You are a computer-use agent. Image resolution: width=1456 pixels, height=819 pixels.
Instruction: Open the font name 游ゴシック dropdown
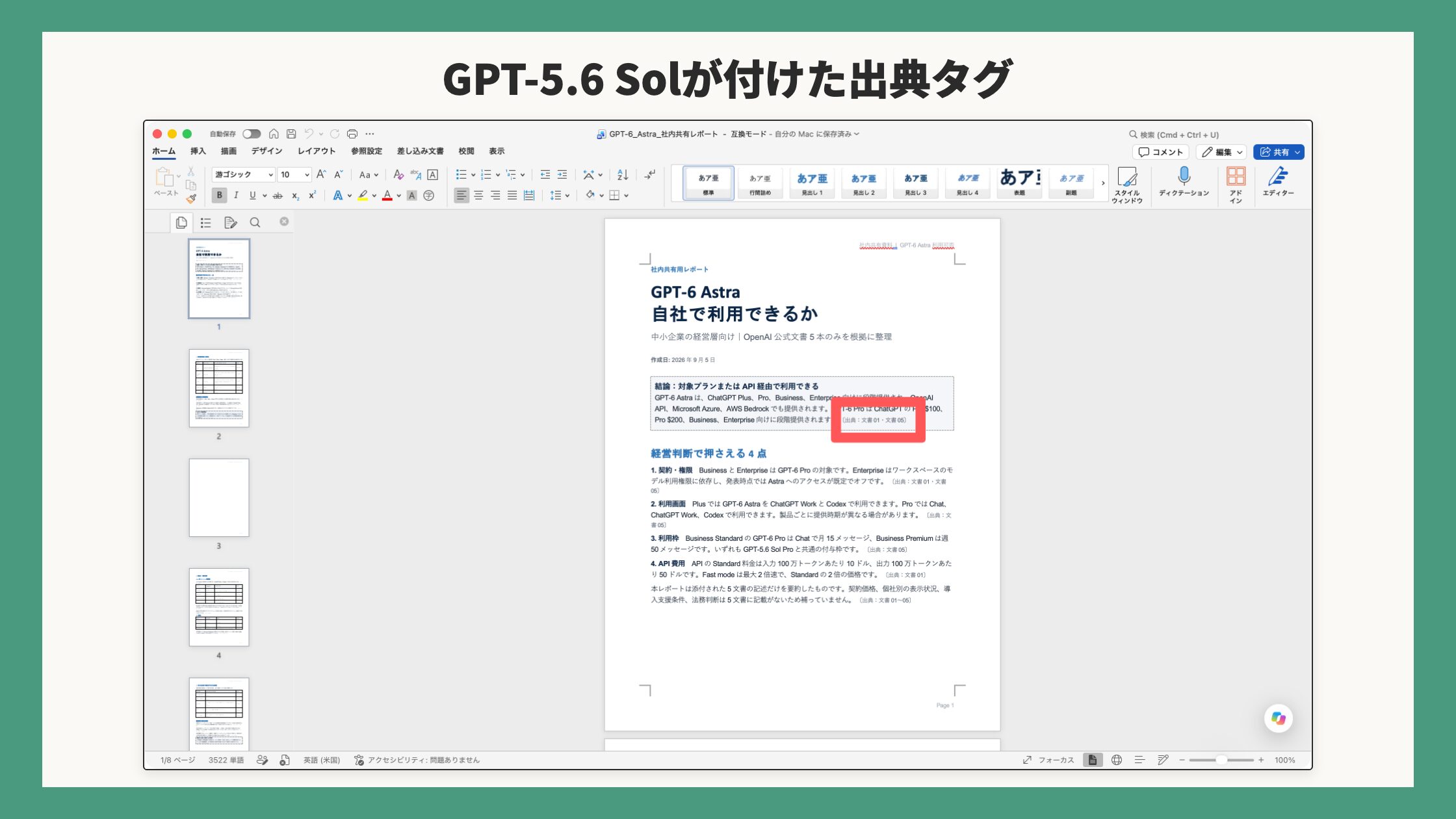(271, 174)
